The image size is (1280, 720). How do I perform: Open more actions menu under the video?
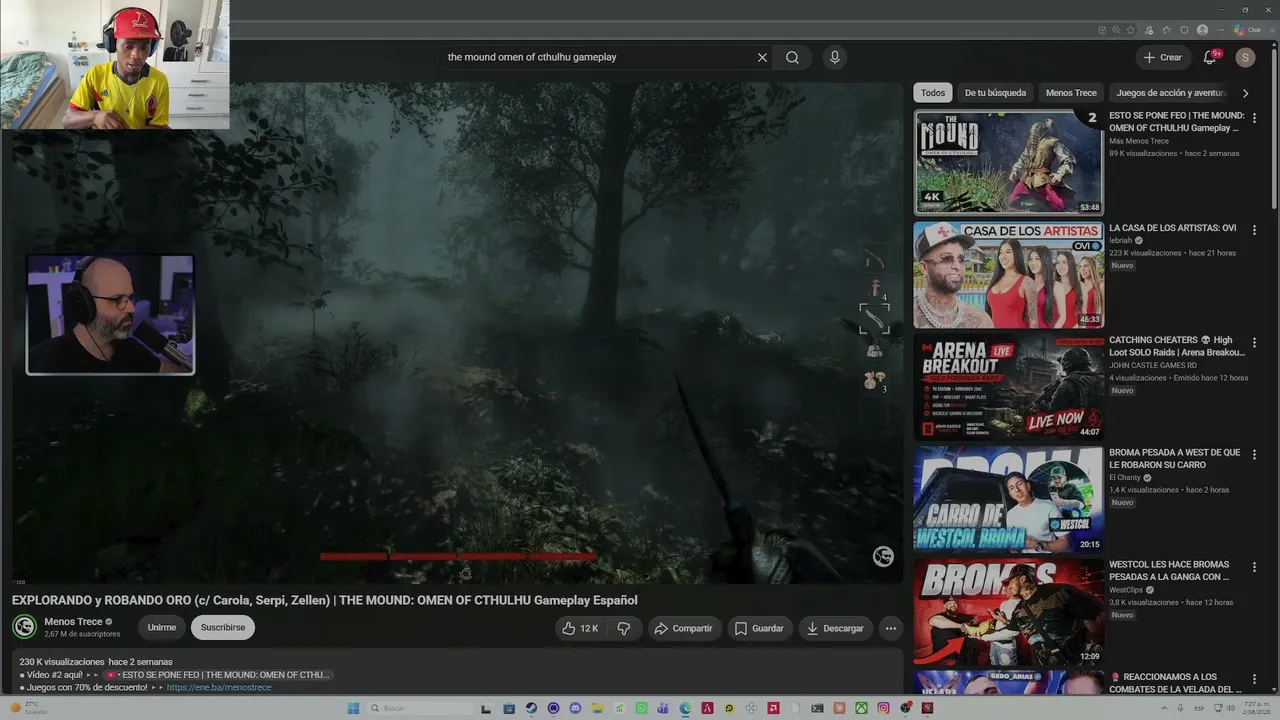pyautogui.click(x=890, y=628)
